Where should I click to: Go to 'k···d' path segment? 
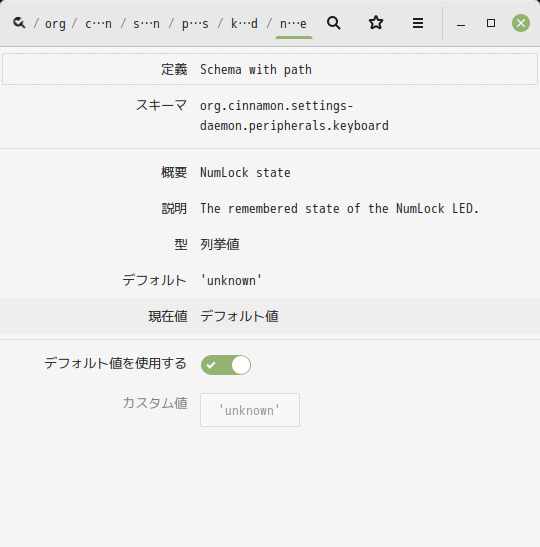(244, 24)
